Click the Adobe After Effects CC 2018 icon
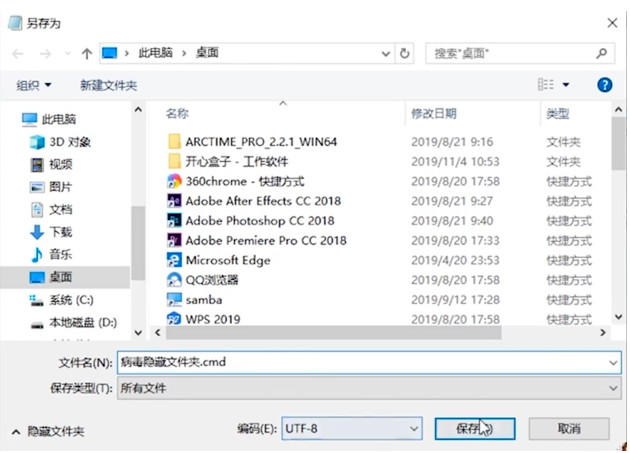The image size is (630, 453). click(174, 201)
